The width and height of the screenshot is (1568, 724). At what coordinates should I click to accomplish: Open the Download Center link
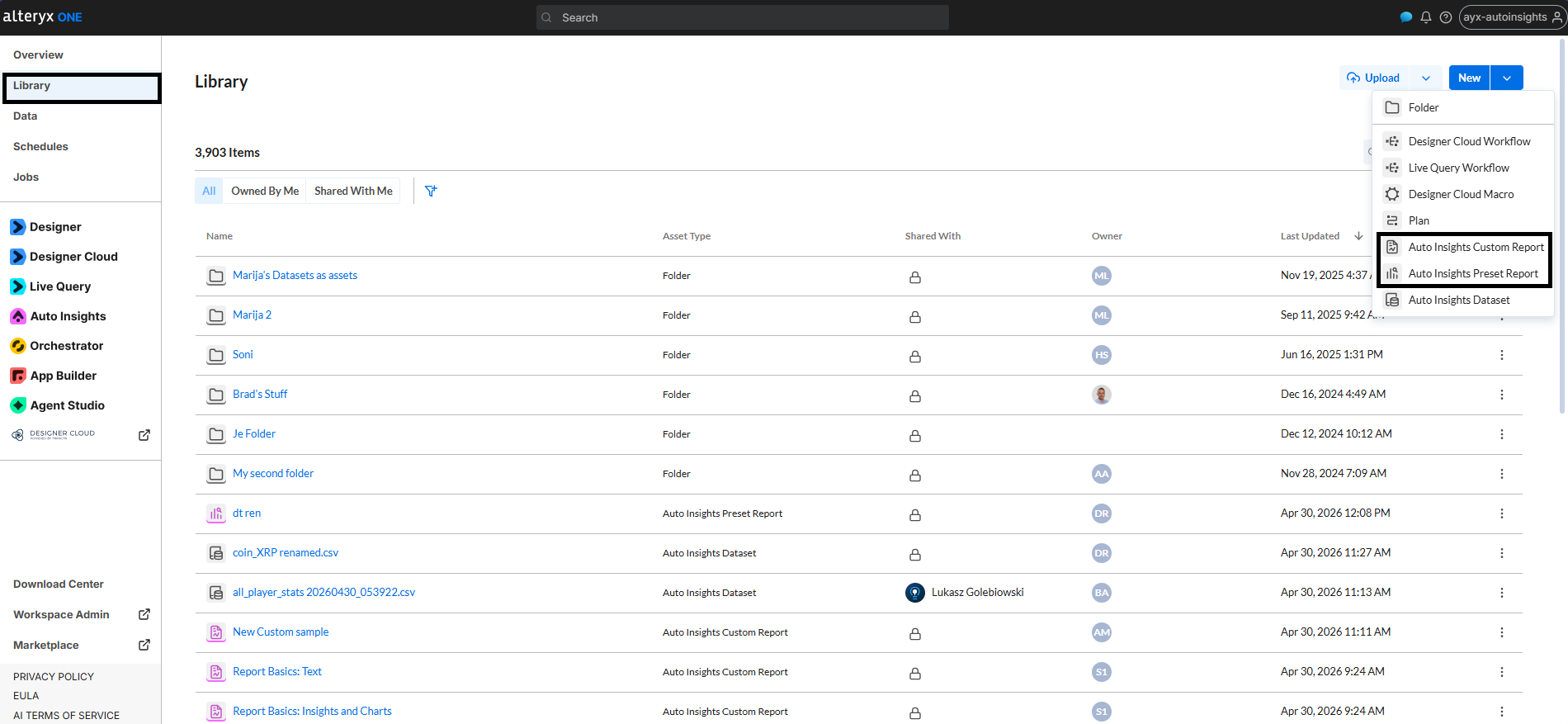click(x=59, y=584)
